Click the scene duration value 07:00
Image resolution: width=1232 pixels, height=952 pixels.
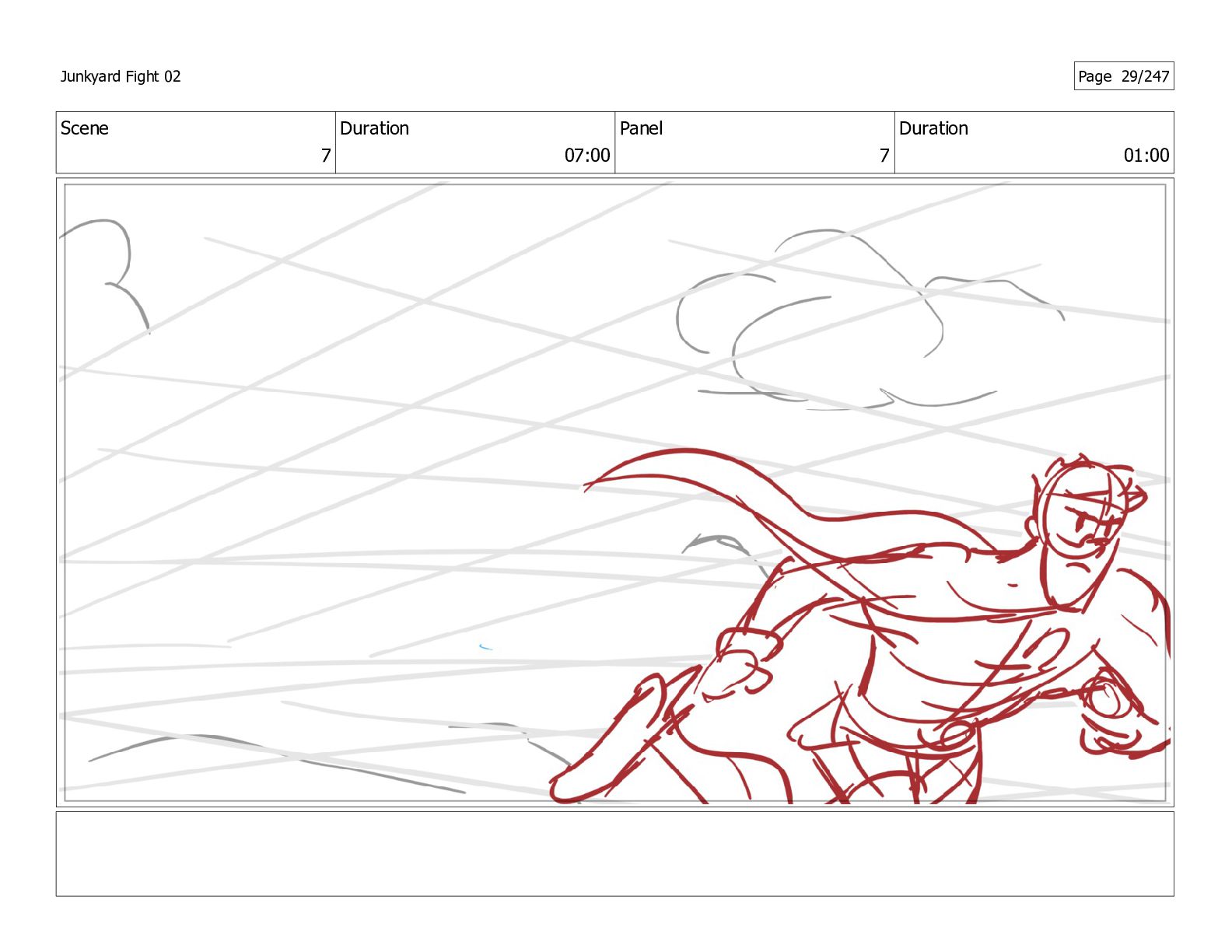[587, 156]
